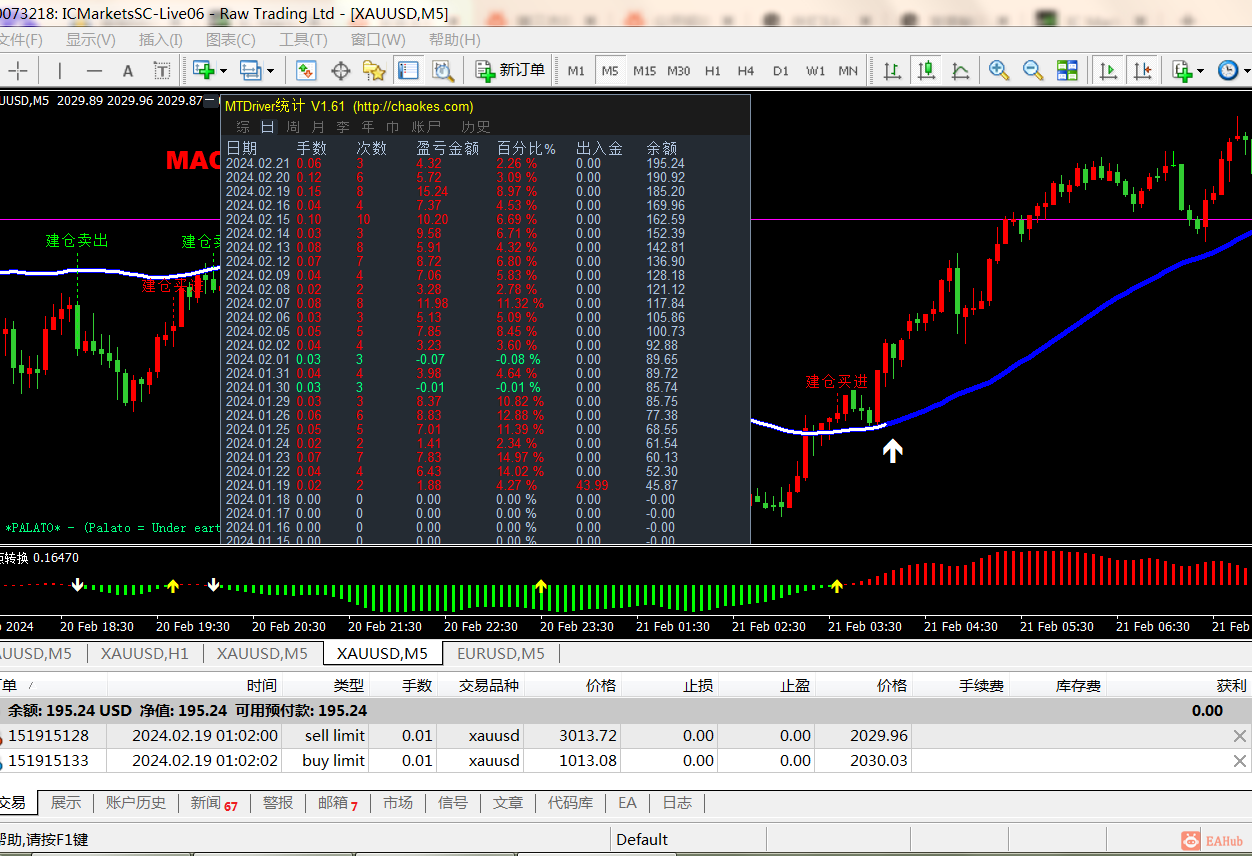The height and width of the screenshot is (856, 1252).
Task: Select the horizontal line drawing tool
Action: tap(94, 70)
